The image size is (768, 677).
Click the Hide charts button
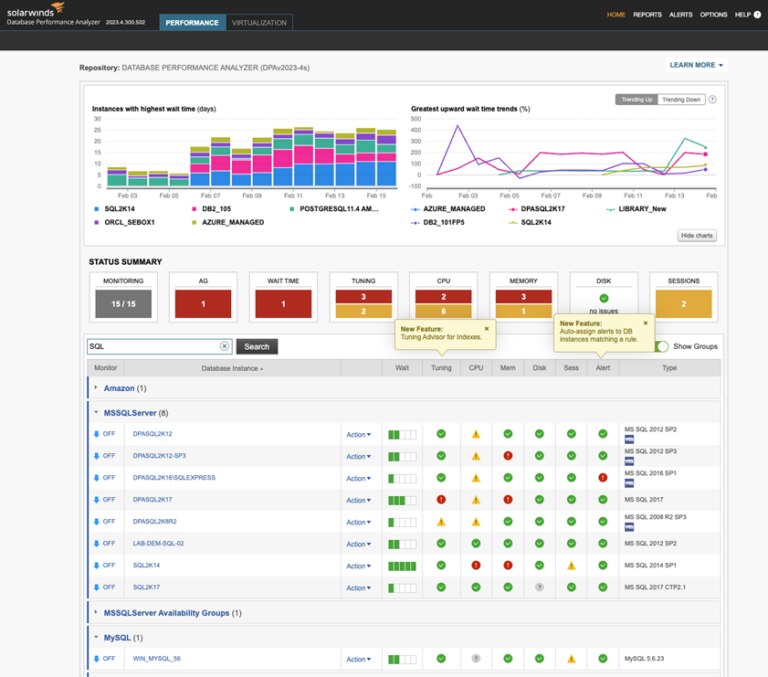(696, 236)
